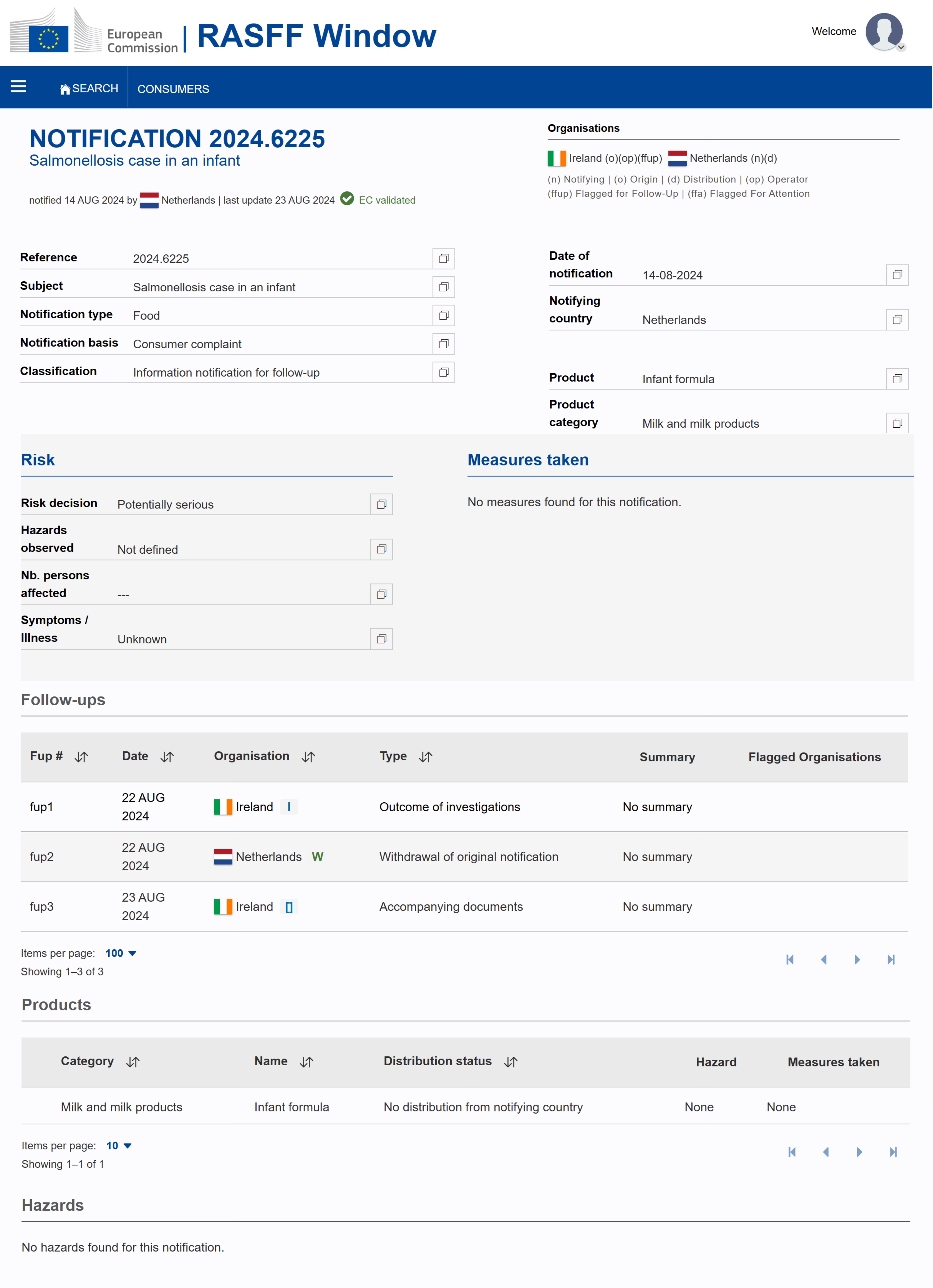Click Netherlands (n)(d) organisation

click(723, 159)
